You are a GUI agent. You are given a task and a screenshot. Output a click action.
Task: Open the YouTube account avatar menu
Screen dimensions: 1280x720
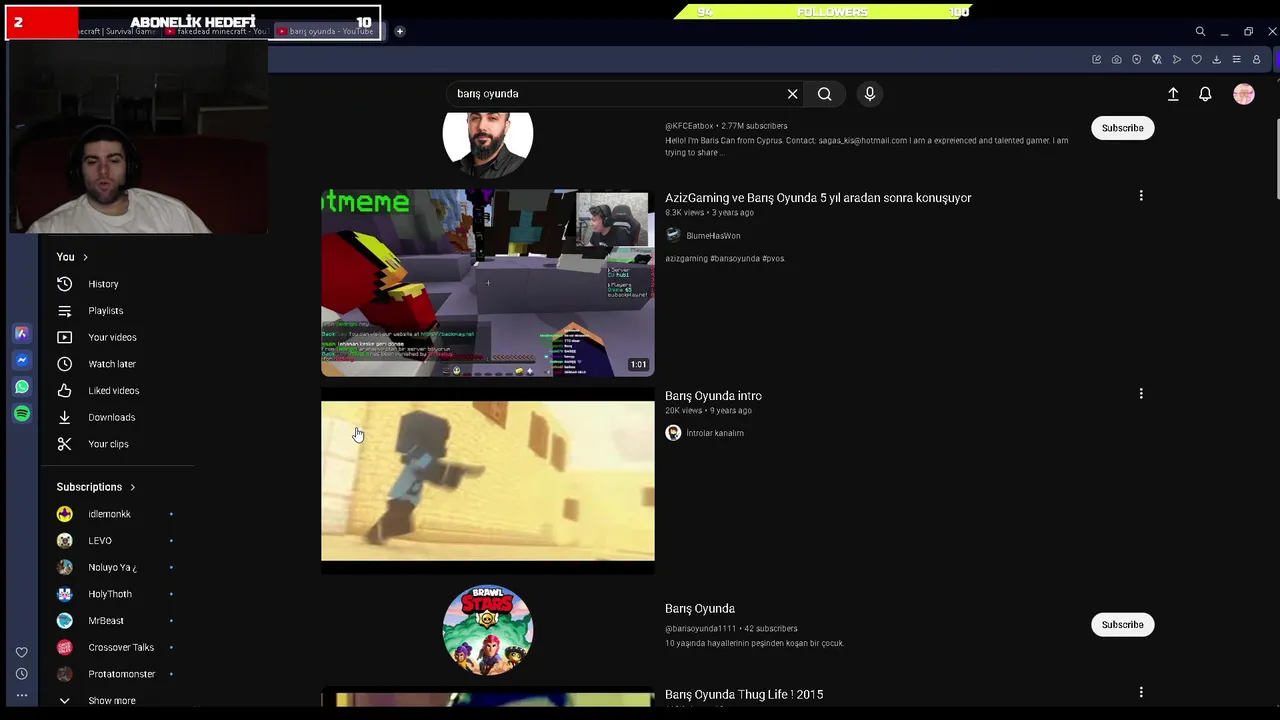1244,94
